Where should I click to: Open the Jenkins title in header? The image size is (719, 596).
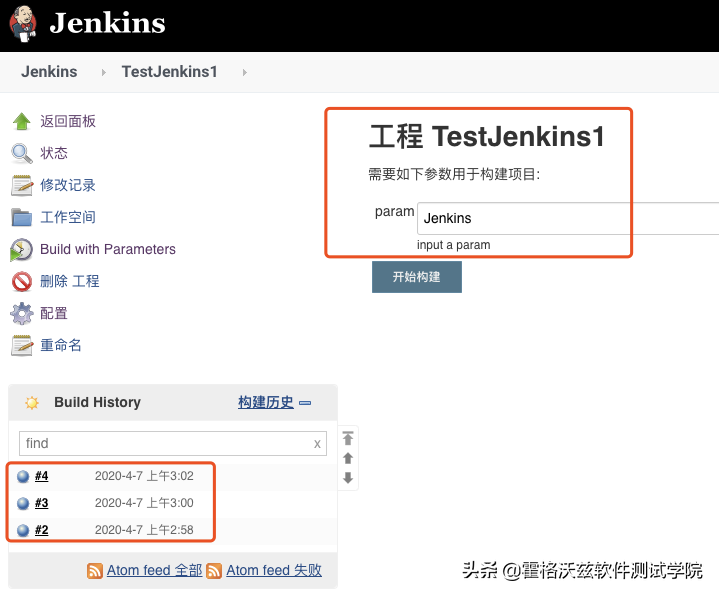(x=107, y=22)
